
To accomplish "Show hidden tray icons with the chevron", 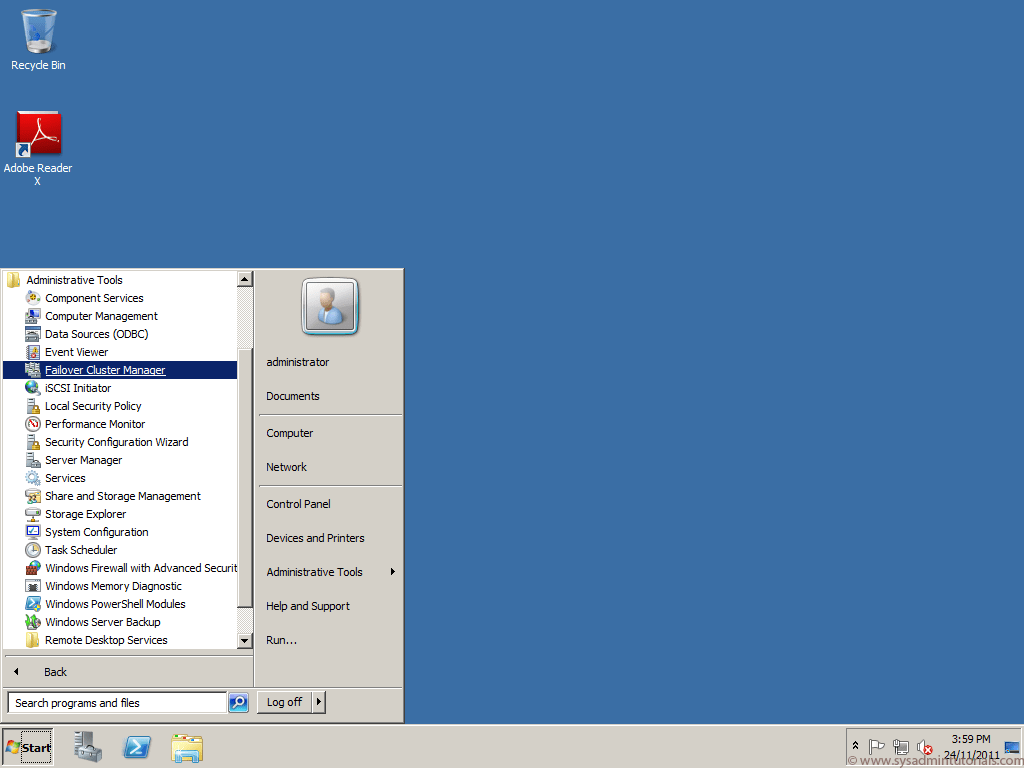I will click(855, 744).
